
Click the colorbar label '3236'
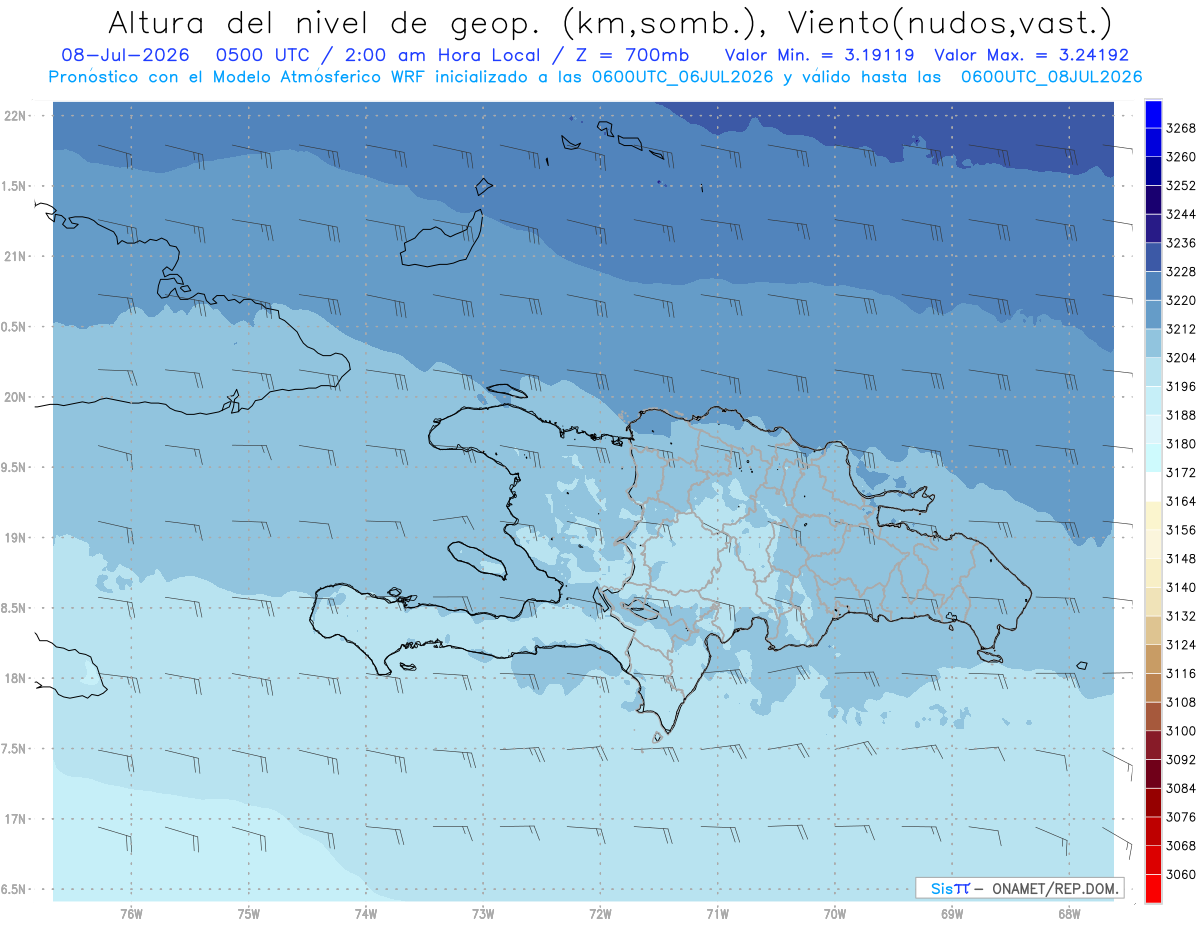click(1181, 242)
